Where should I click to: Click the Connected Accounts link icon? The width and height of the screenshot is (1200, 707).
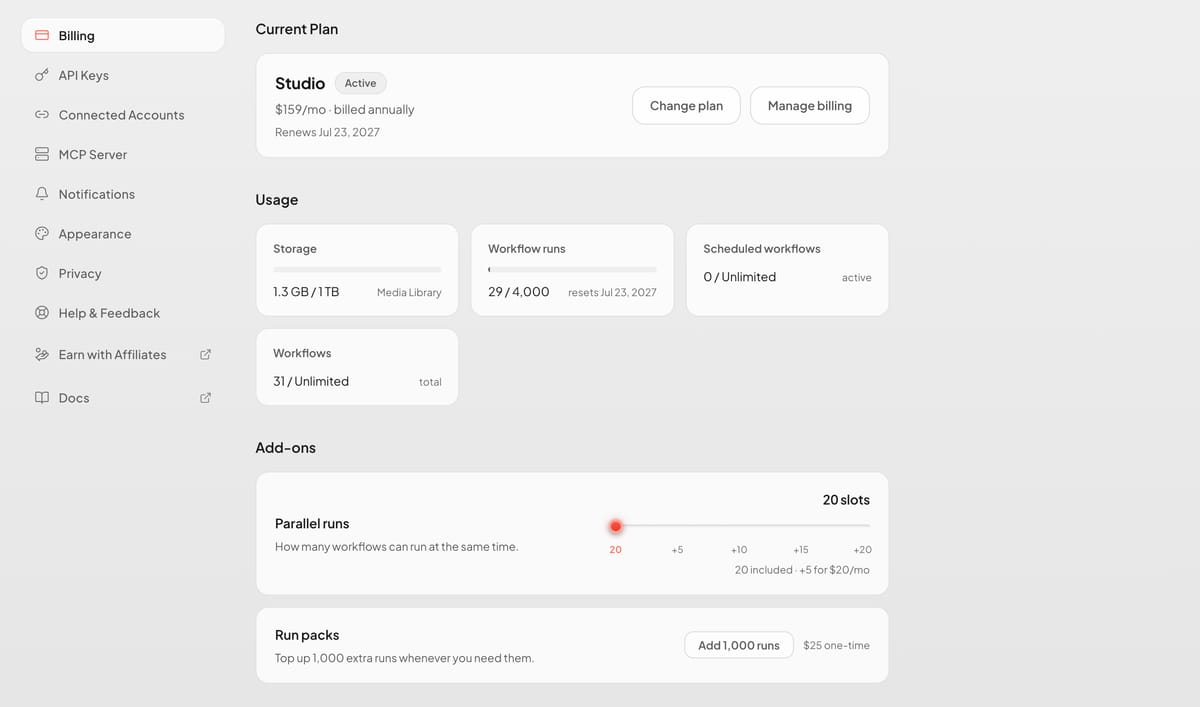click(x=42, y=115)
